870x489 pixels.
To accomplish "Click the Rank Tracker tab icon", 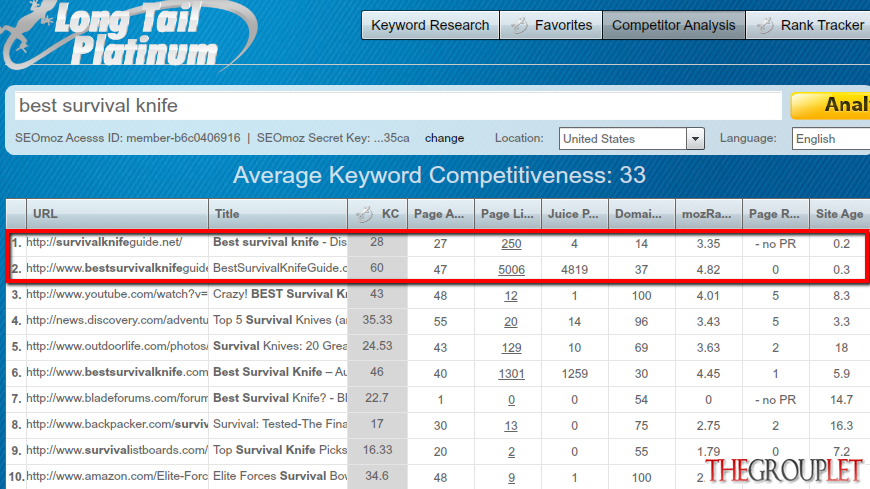I will [x=765, y=26].
